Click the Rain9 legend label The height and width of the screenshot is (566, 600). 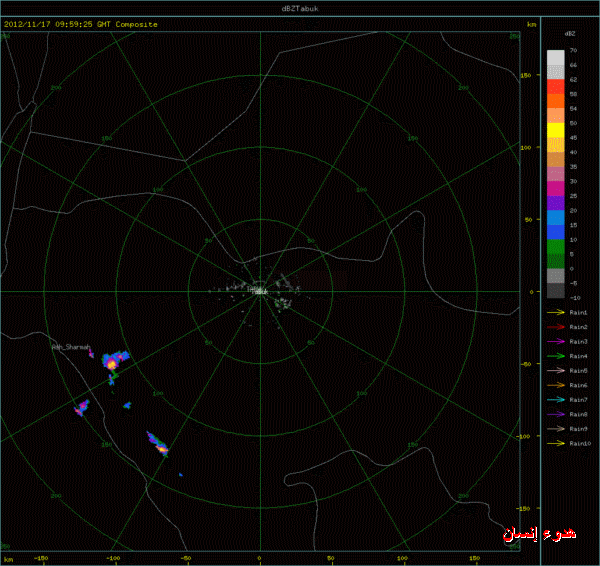[578, 429]
